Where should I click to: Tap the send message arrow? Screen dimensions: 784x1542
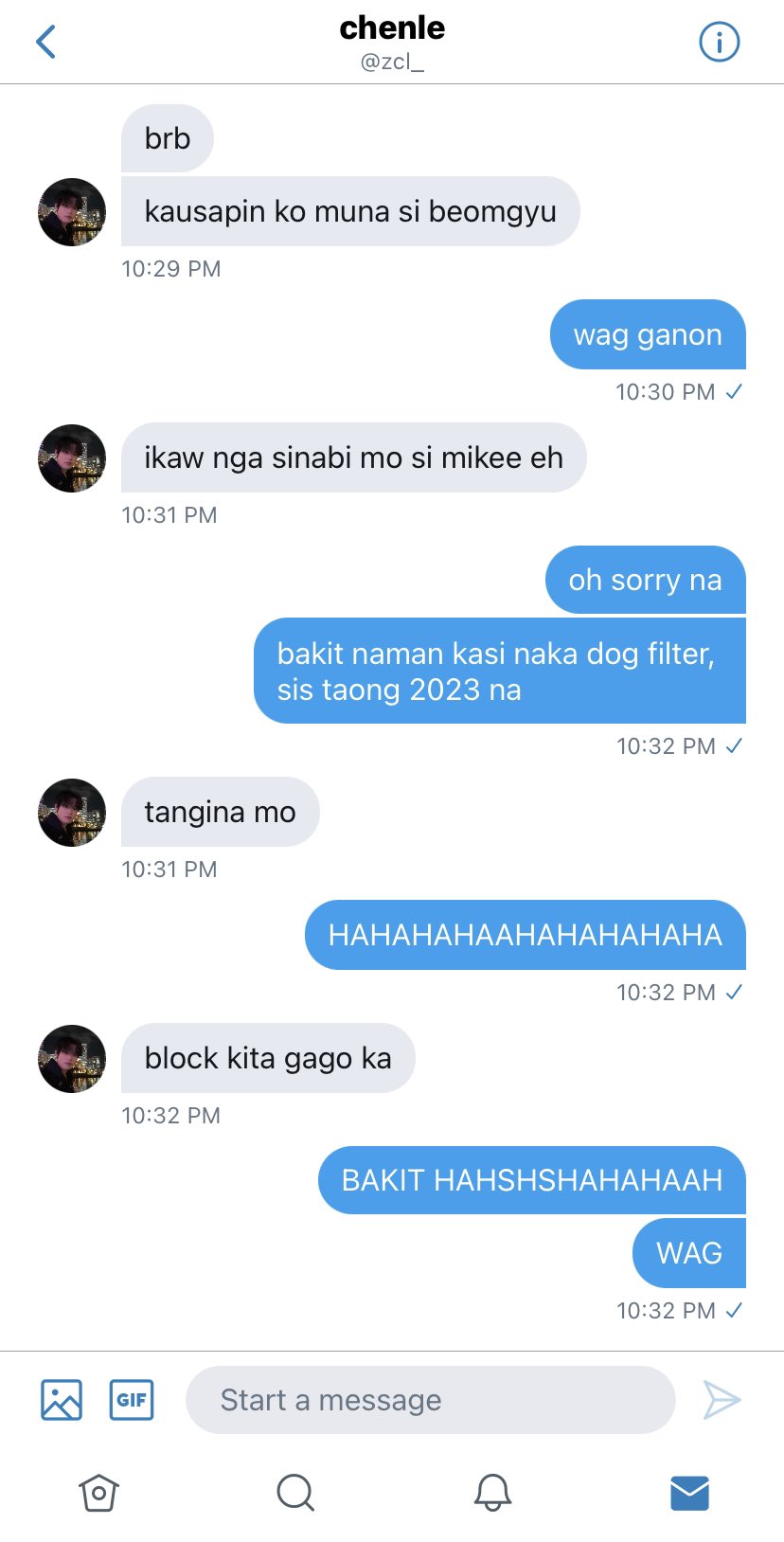click(x=722, y=1400)
